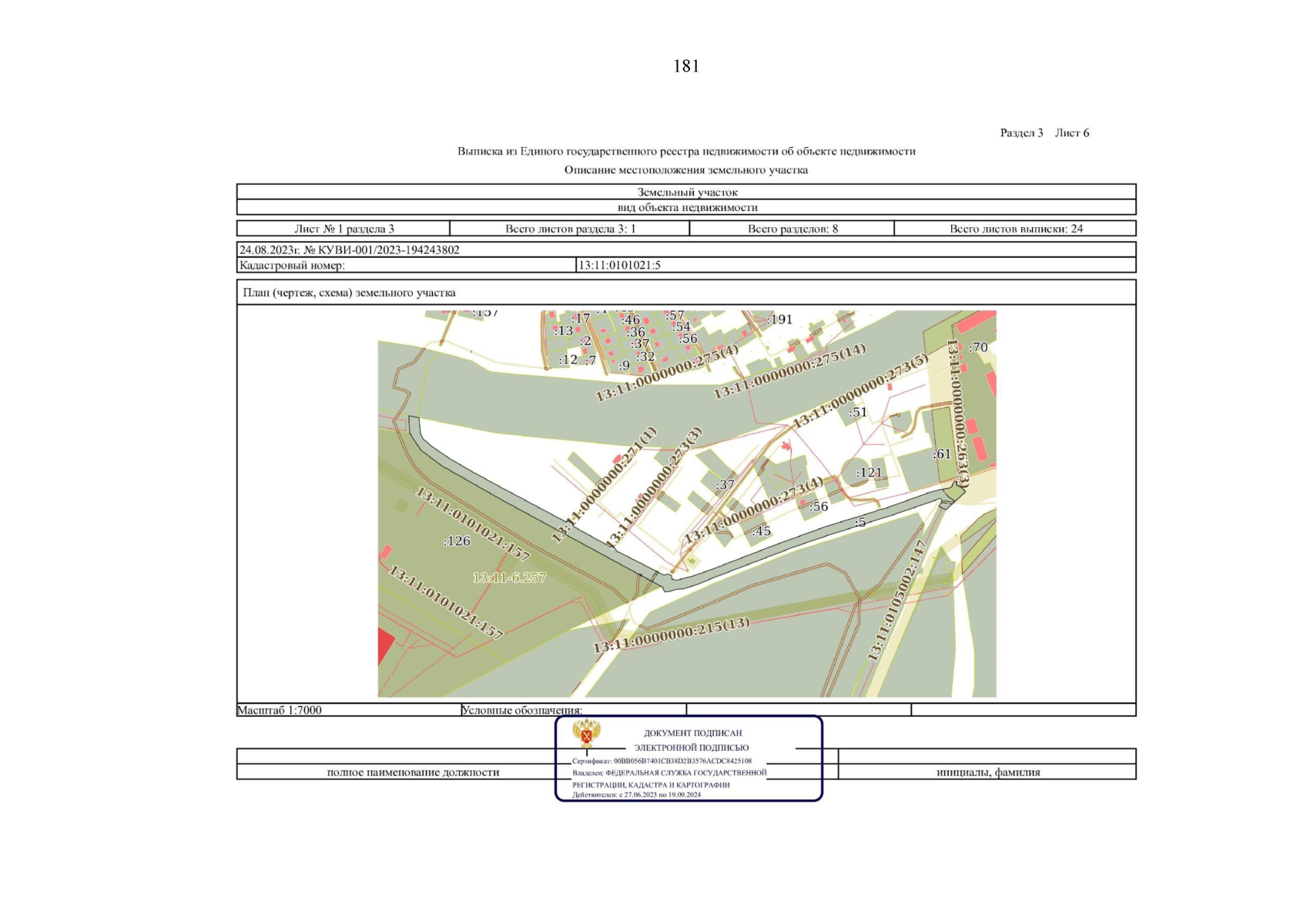Click the "Условные обозначения:" legend label

[521, 710]
